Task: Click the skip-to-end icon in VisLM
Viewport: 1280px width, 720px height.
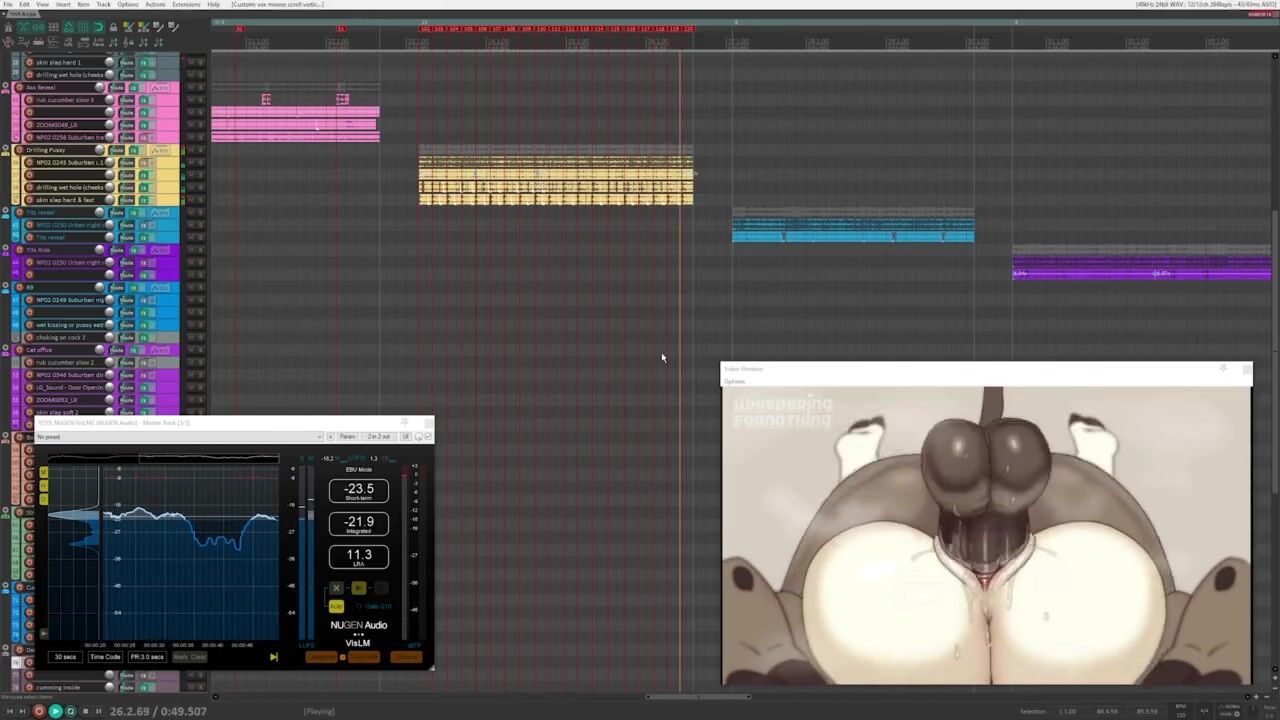Action: click(273, 657)
